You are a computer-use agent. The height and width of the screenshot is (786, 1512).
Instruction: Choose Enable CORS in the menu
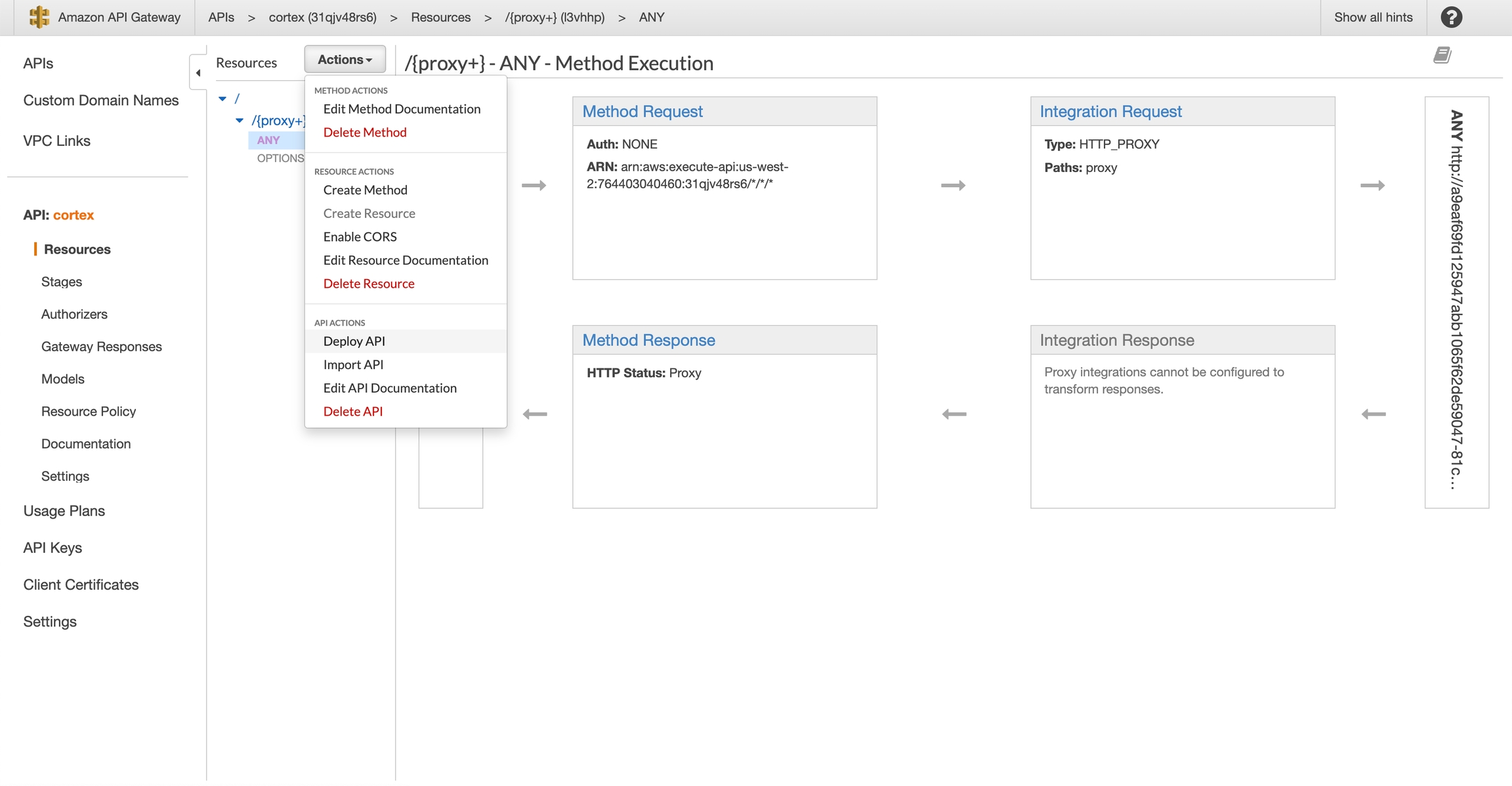point(360,236)
